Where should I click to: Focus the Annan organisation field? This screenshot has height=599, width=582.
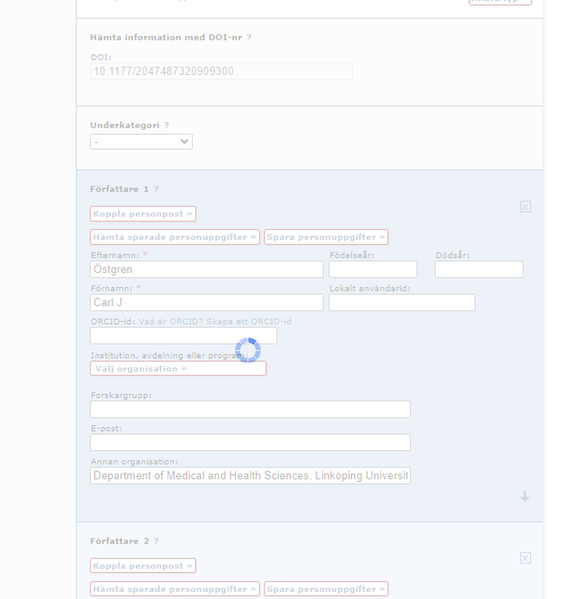pyautogui.click(x=250, y=476)
